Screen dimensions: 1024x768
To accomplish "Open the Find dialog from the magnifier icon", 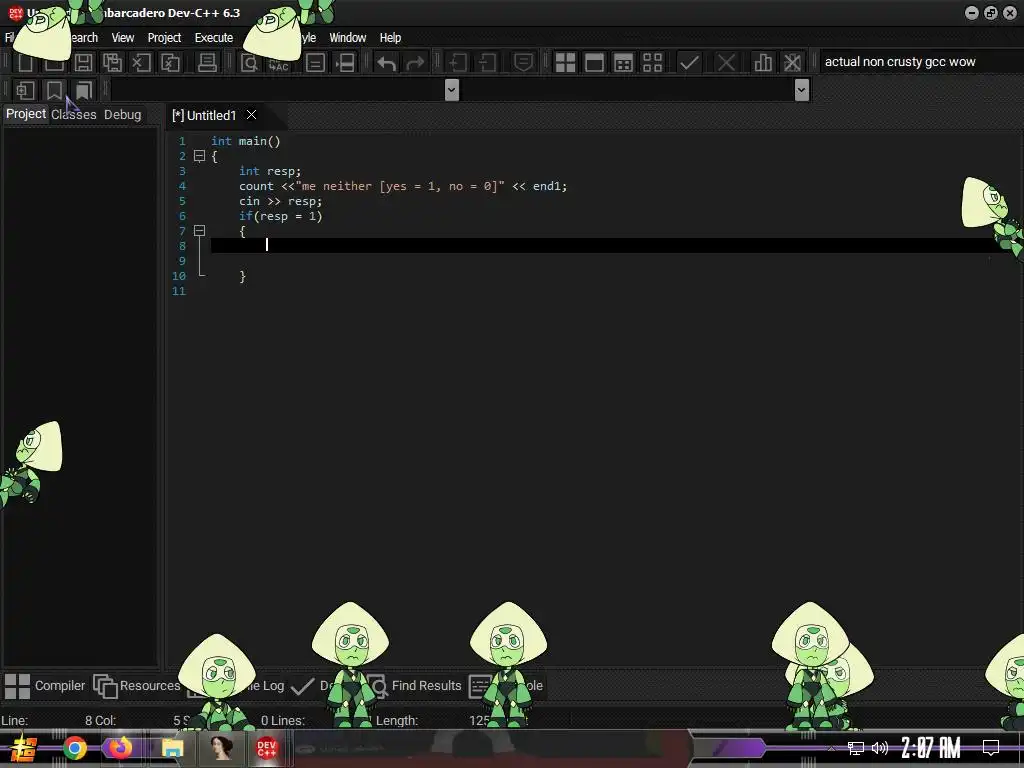I will 249,63.
